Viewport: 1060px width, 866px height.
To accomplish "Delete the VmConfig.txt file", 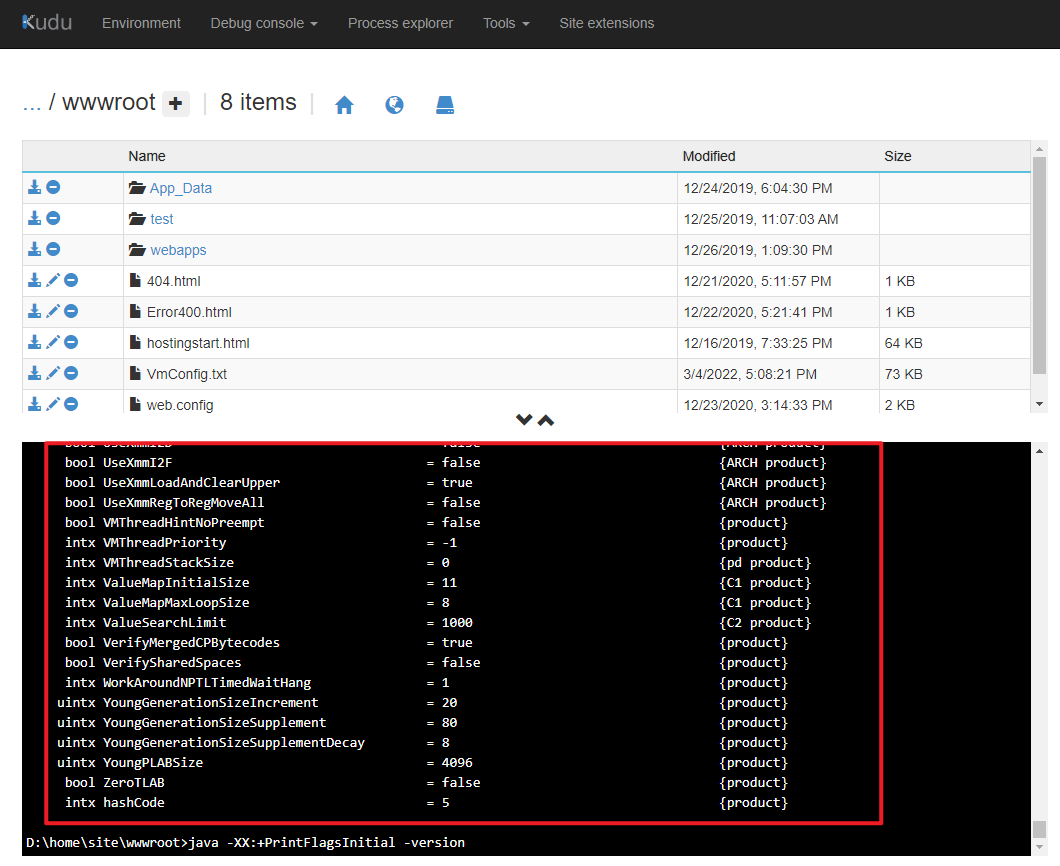I will pos(71,374).
